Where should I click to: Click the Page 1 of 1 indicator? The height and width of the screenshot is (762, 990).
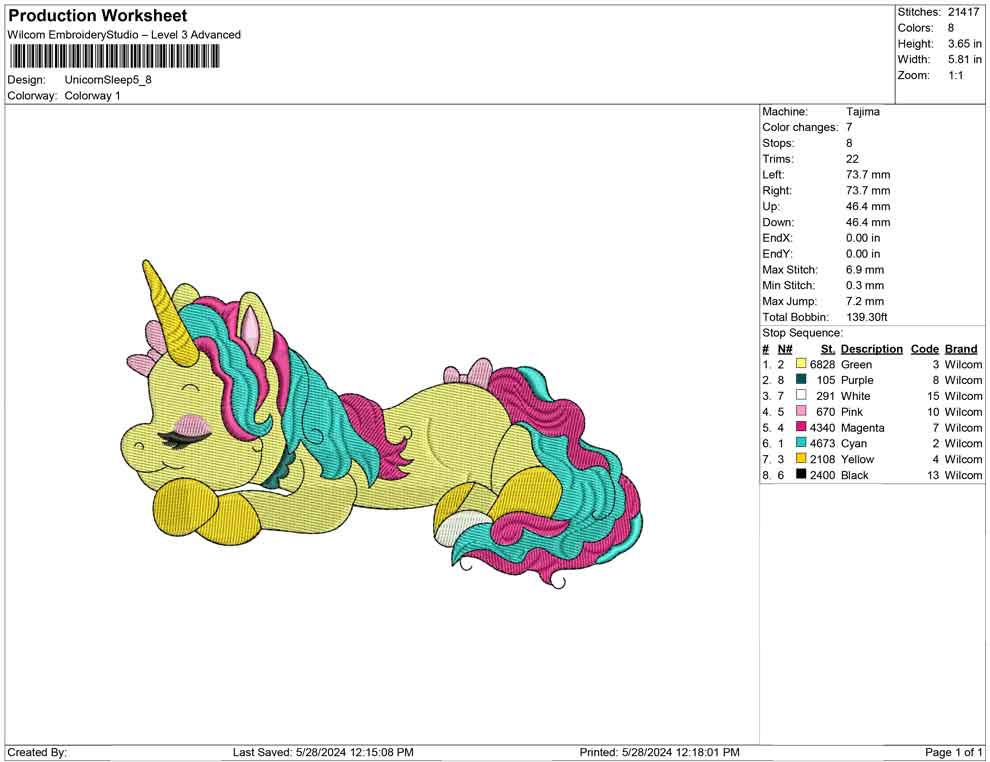tap(953, 752)
